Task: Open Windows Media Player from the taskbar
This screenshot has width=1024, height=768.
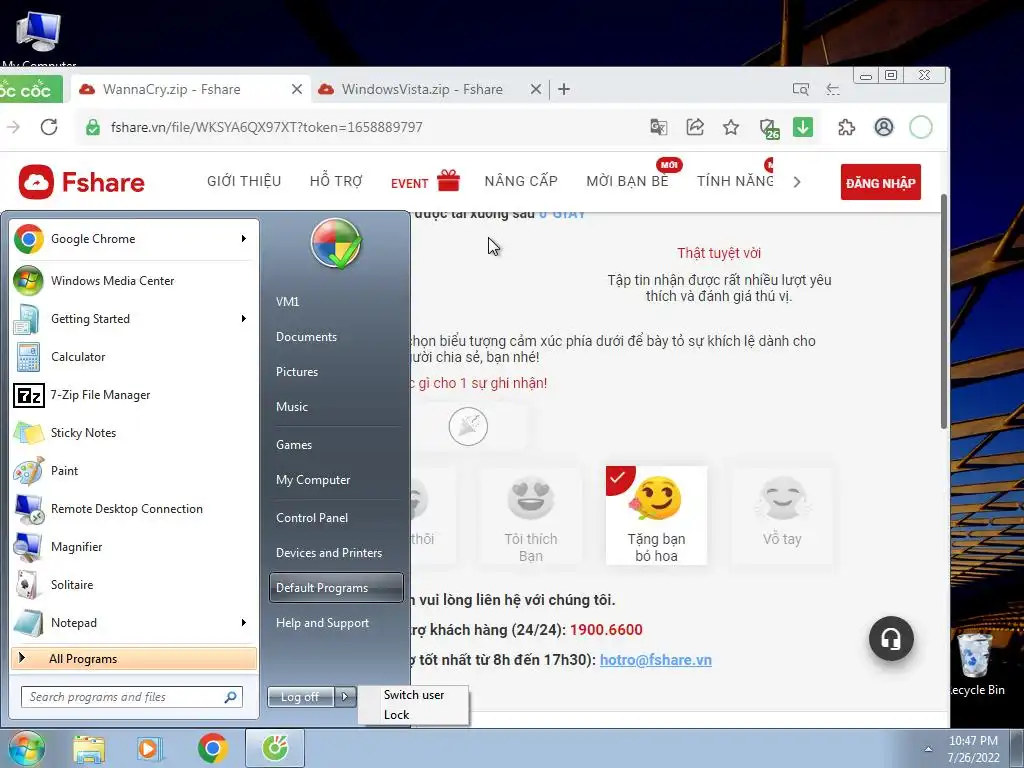Action: [151, 749]
